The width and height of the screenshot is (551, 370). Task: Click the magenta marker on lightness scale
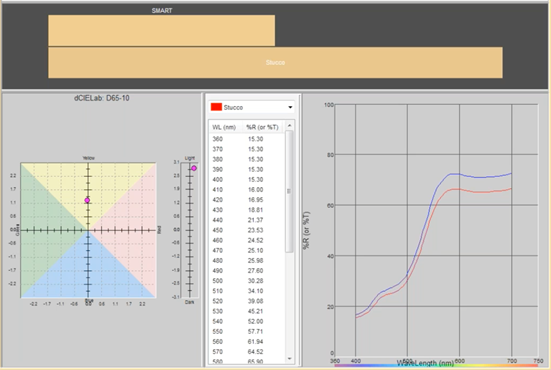(194, 168)
